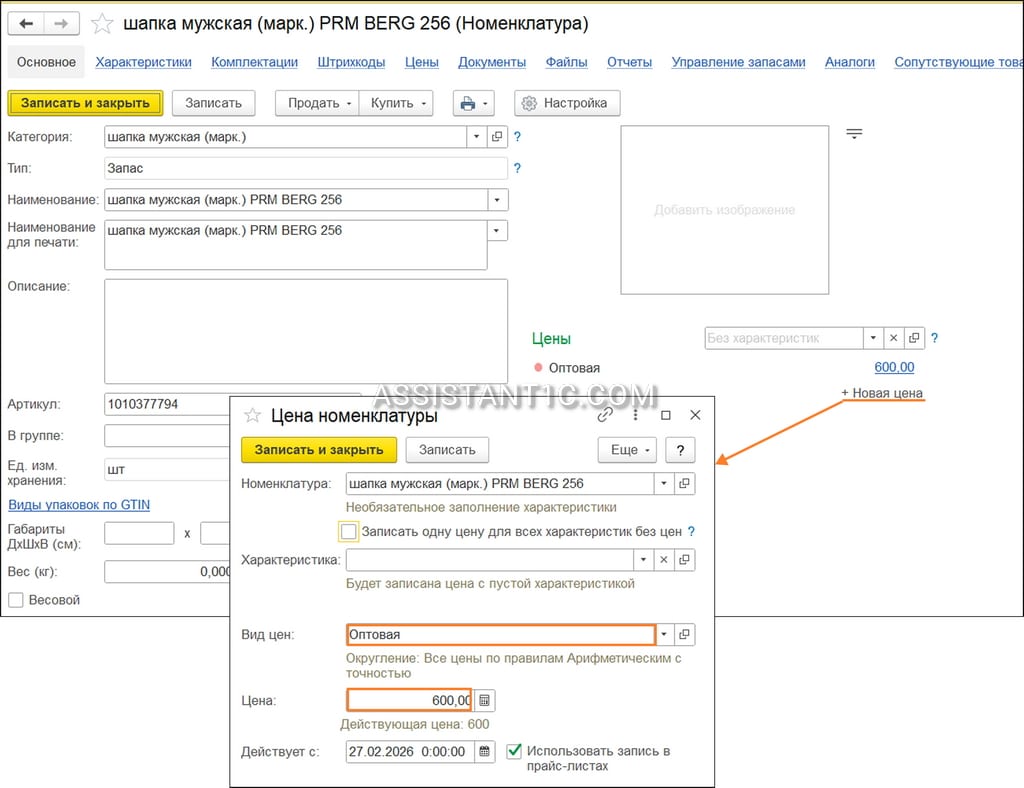Open Вид цен item via open-form icon
This screenshot has width=1024, height=788.
(684, 635)
